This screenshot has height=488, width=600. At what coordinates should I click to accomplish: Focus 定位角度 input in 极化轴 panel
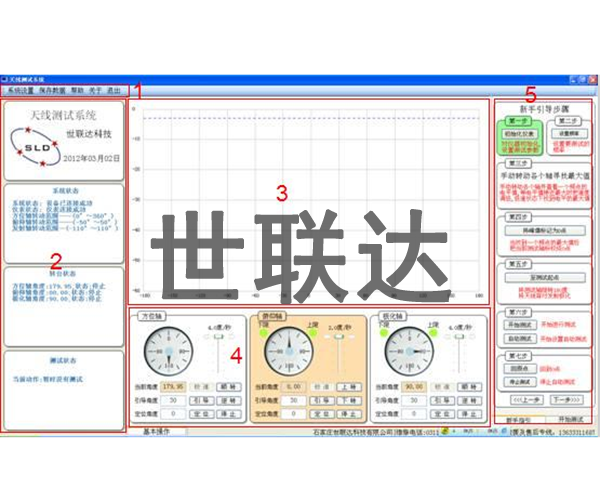[x=414, y=414]
